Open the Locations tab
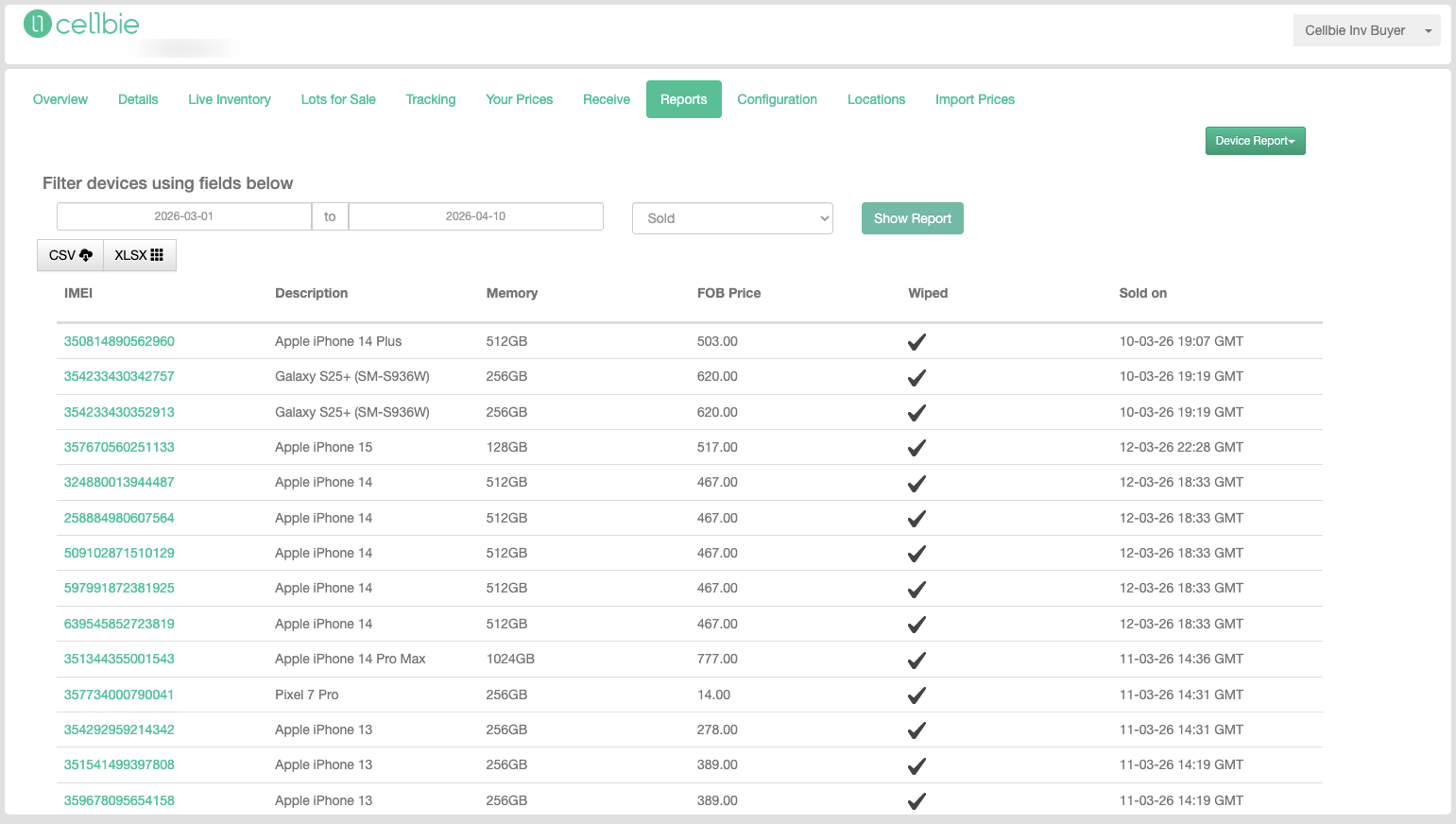Screen dimensions: 1456x824 [876, 99]
